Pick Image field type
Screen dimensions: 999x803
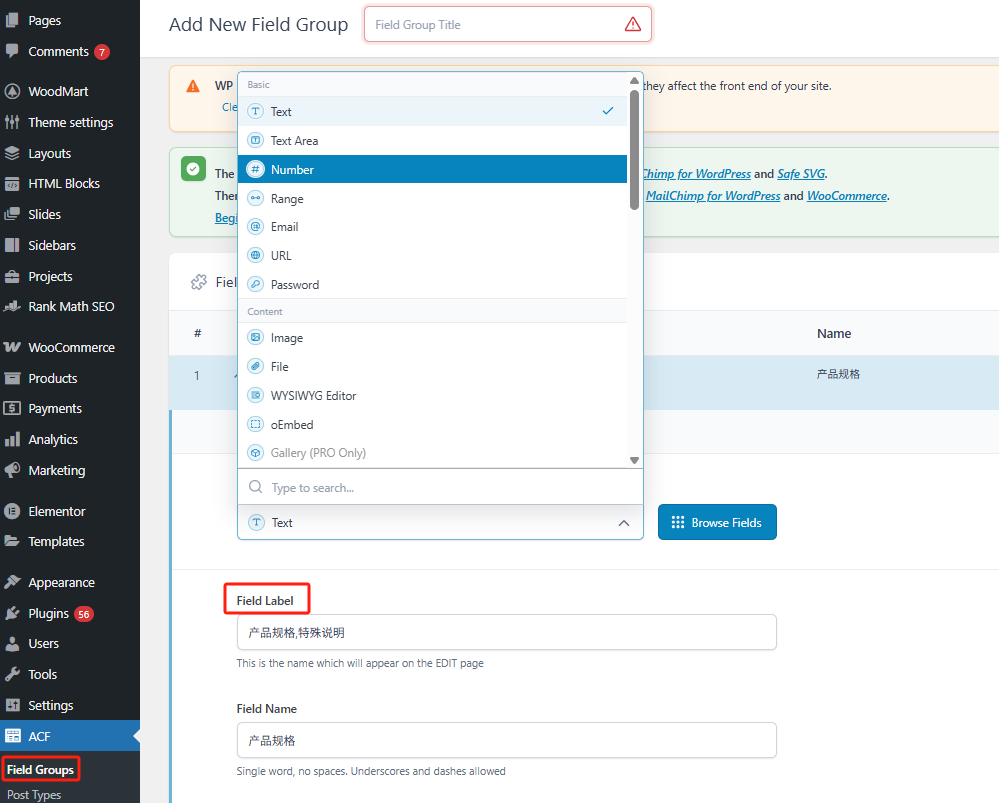433,338
